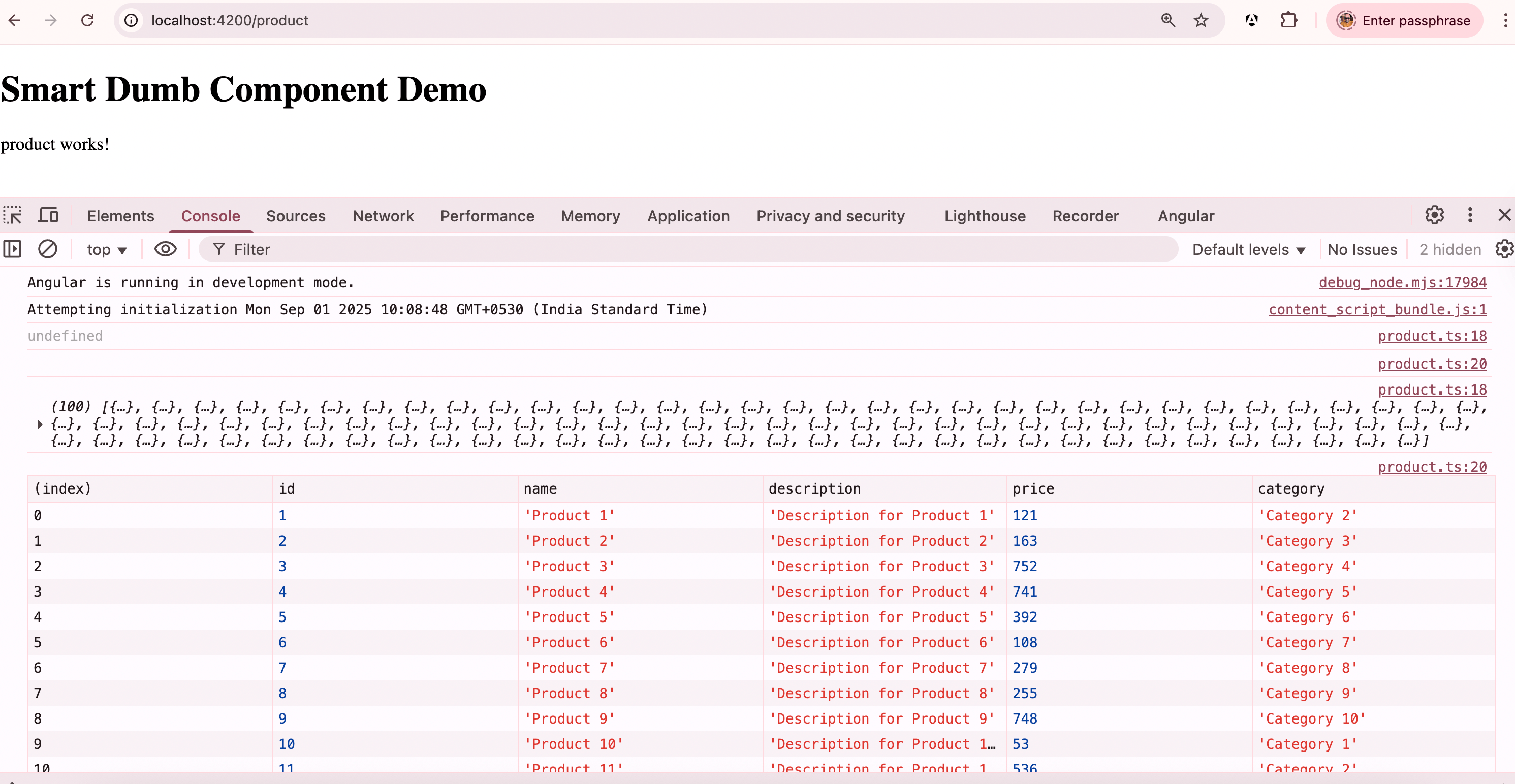Open the top execution context dropdown
Screen dimensions: 1515x784
106,249
